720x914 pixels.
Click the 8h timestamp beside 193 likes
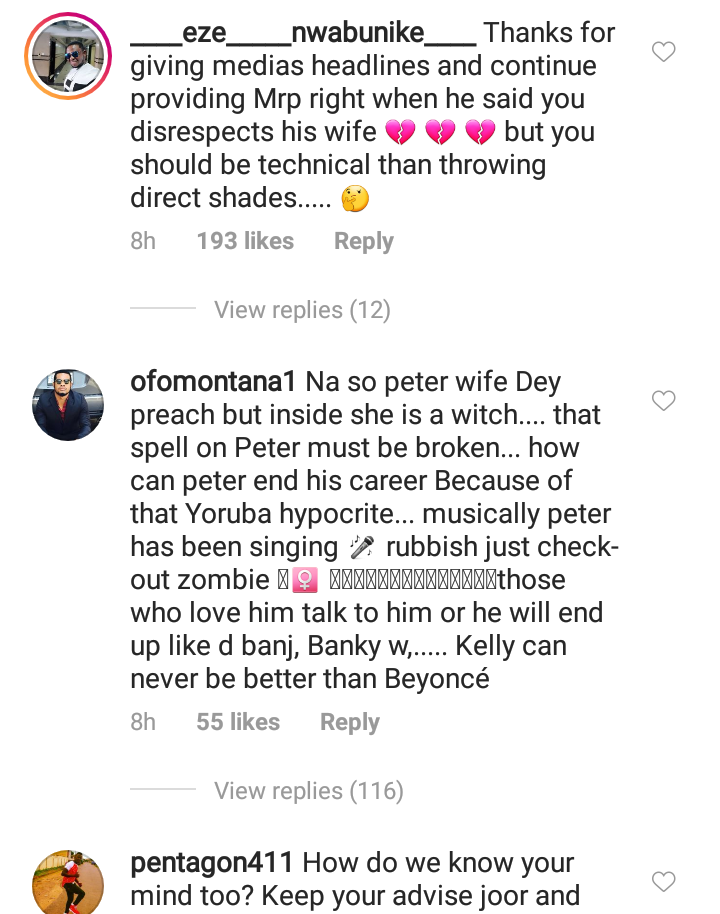(143, 241)
